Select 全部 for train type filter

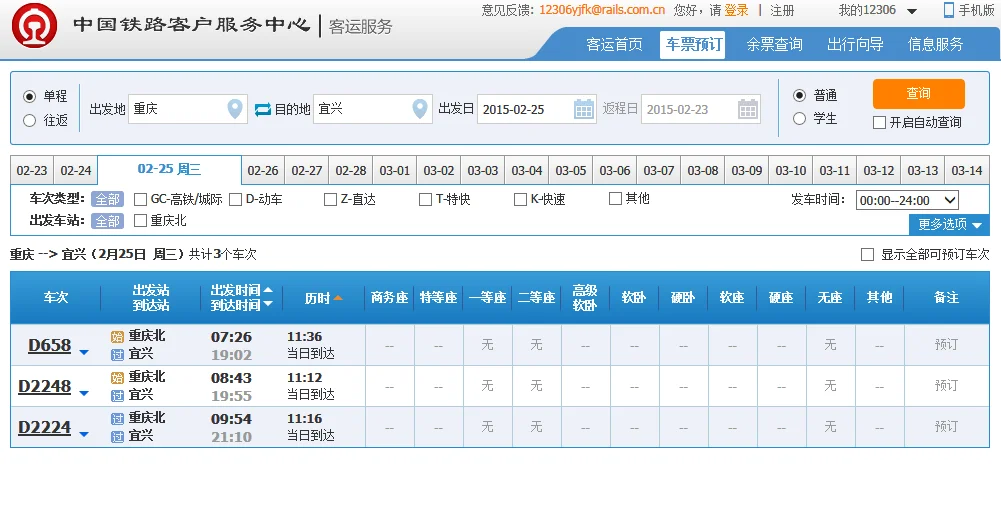pos(107,199)
